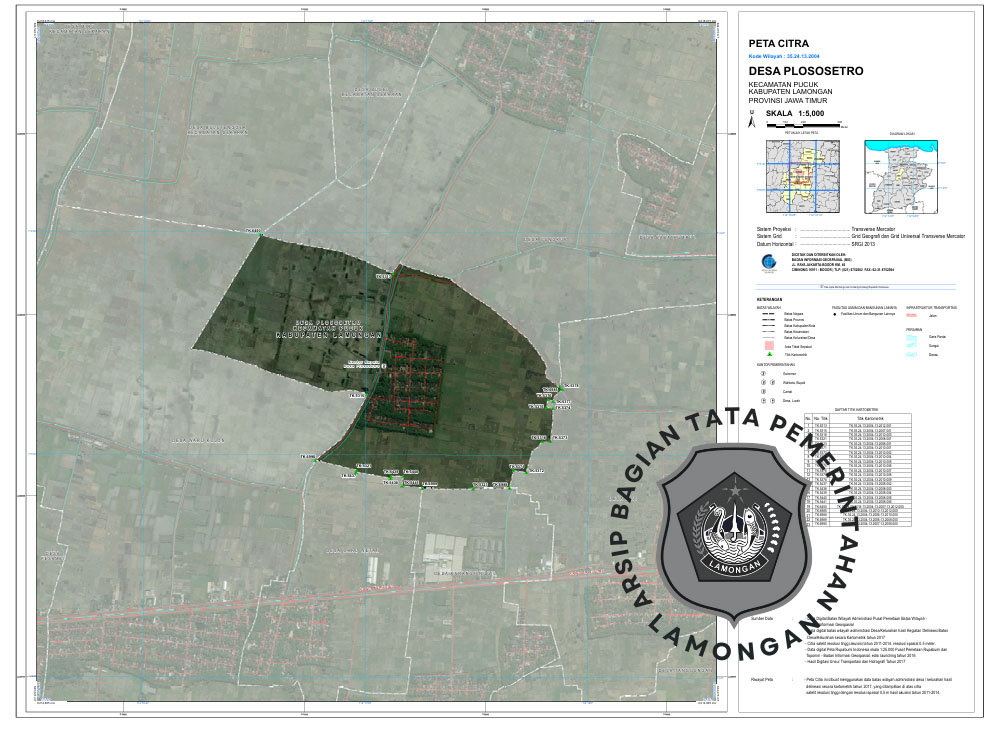Click the north arrow compass symbol
The height and width of the screenshot is (729, 998).
(752, 115)
